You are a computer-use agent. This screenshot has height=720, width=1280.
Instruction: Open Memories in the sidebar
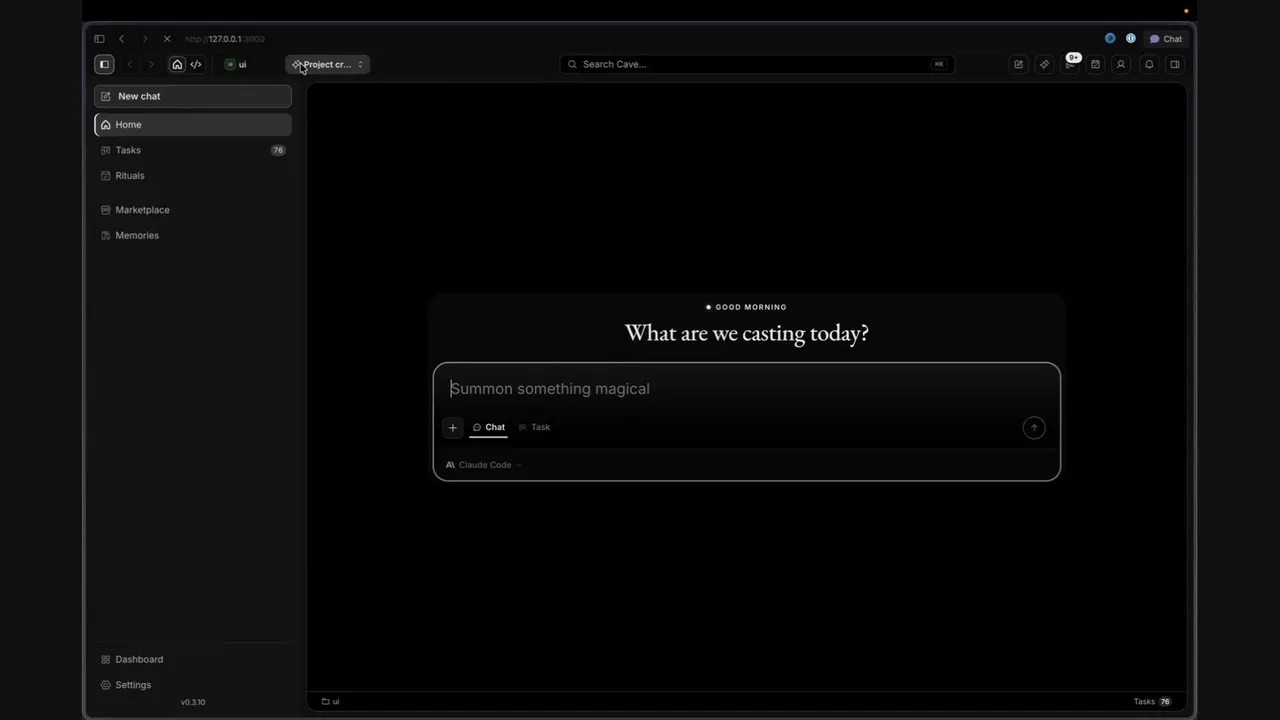[x=193, y=235]
